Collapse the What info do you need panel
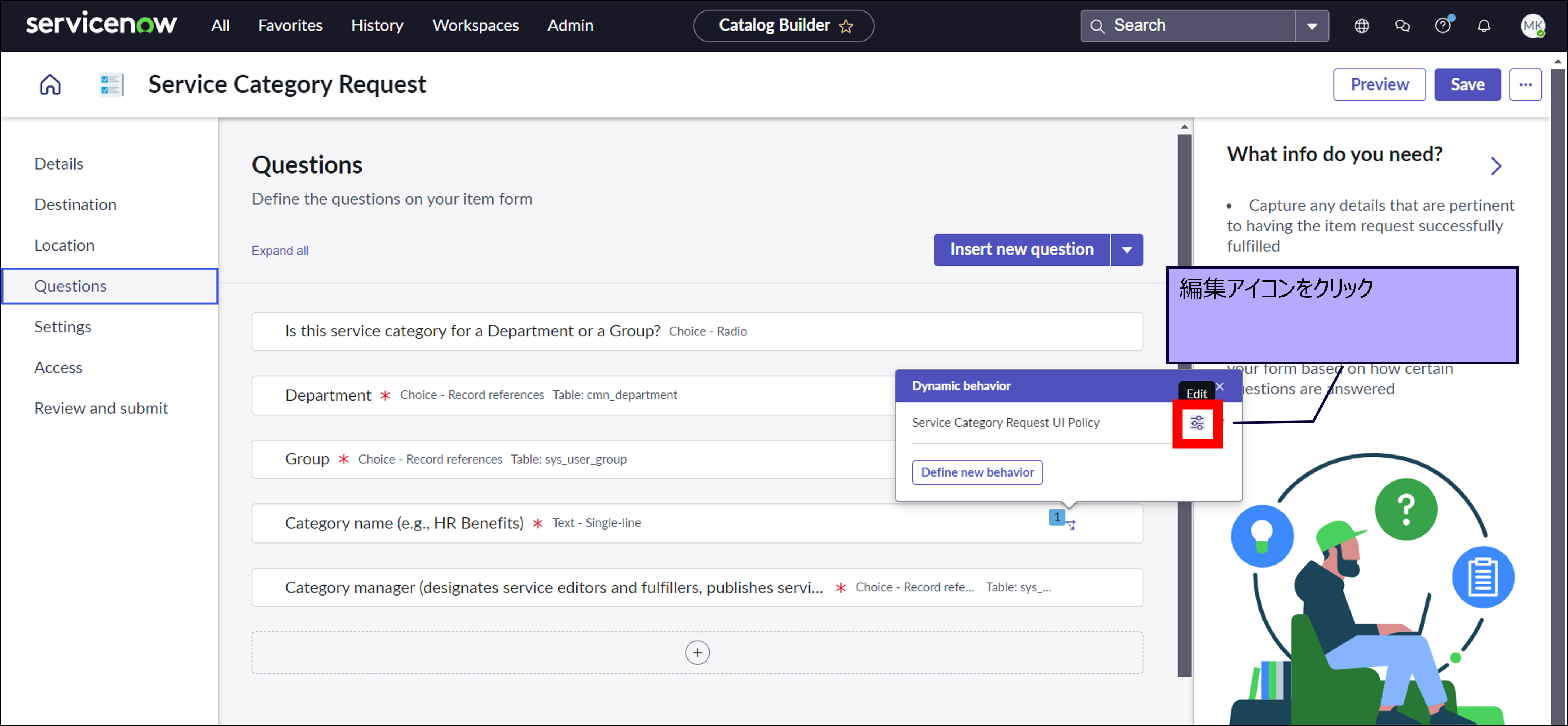The width and height of the screenshot is (1568, 726). pos(1495,165)
